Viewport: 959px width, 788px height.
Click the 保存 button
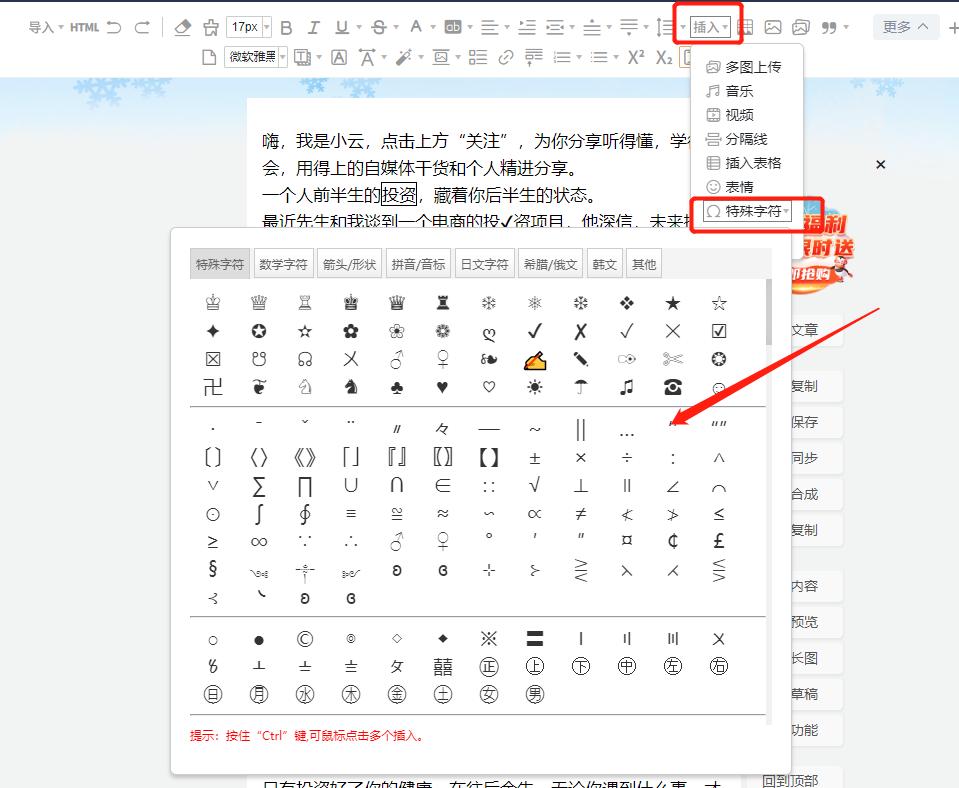click(819, 422)
